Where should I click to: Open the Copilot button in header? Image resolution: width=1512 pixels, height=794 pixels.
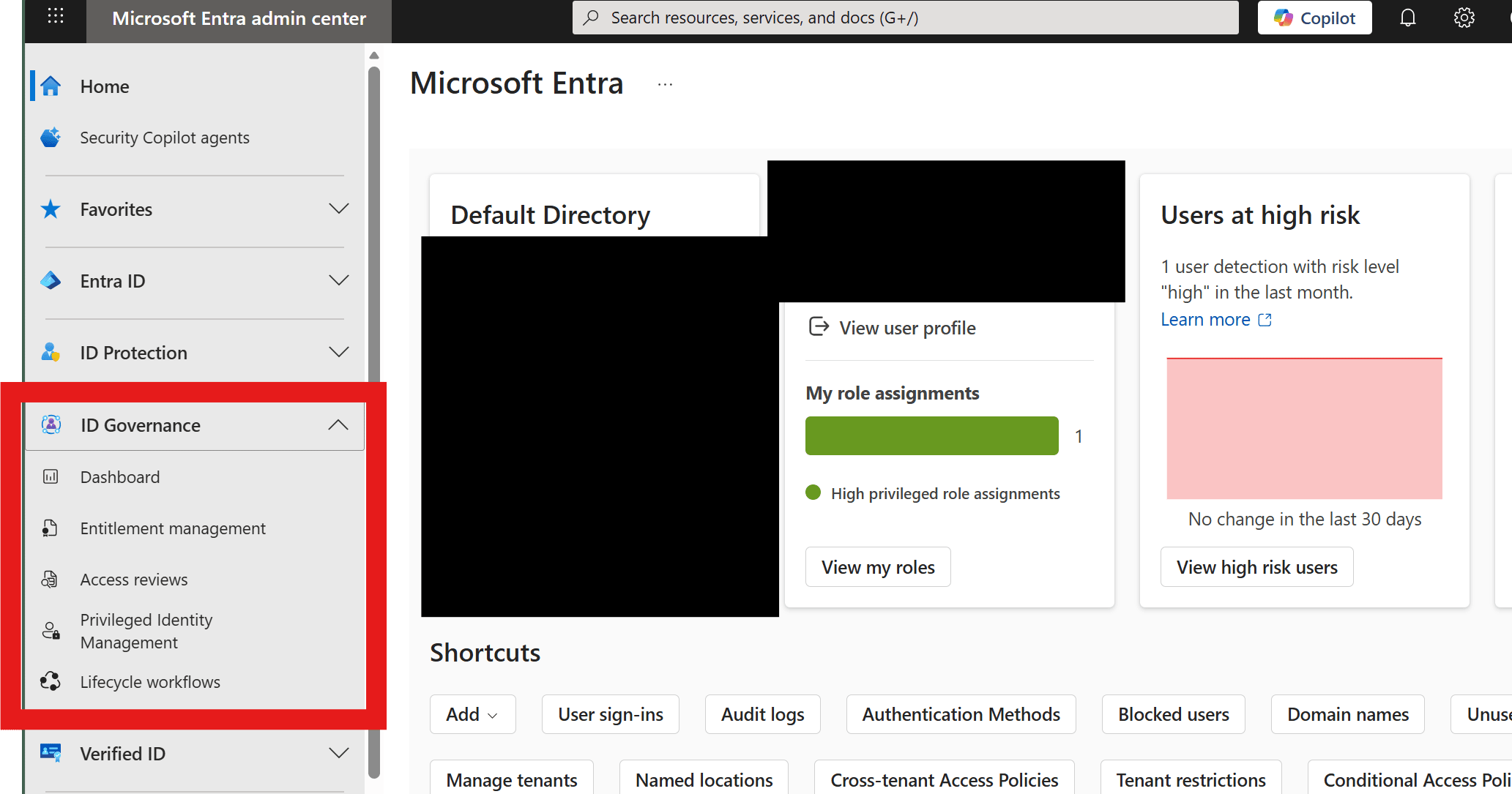click(x=1314, y=18)
